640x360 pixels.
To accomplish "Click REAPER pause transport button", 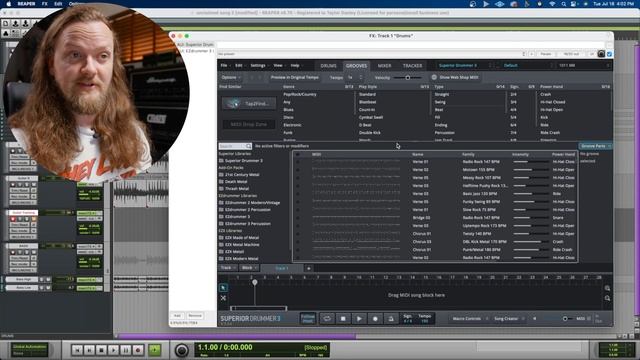I will click(x=126, y=350).
